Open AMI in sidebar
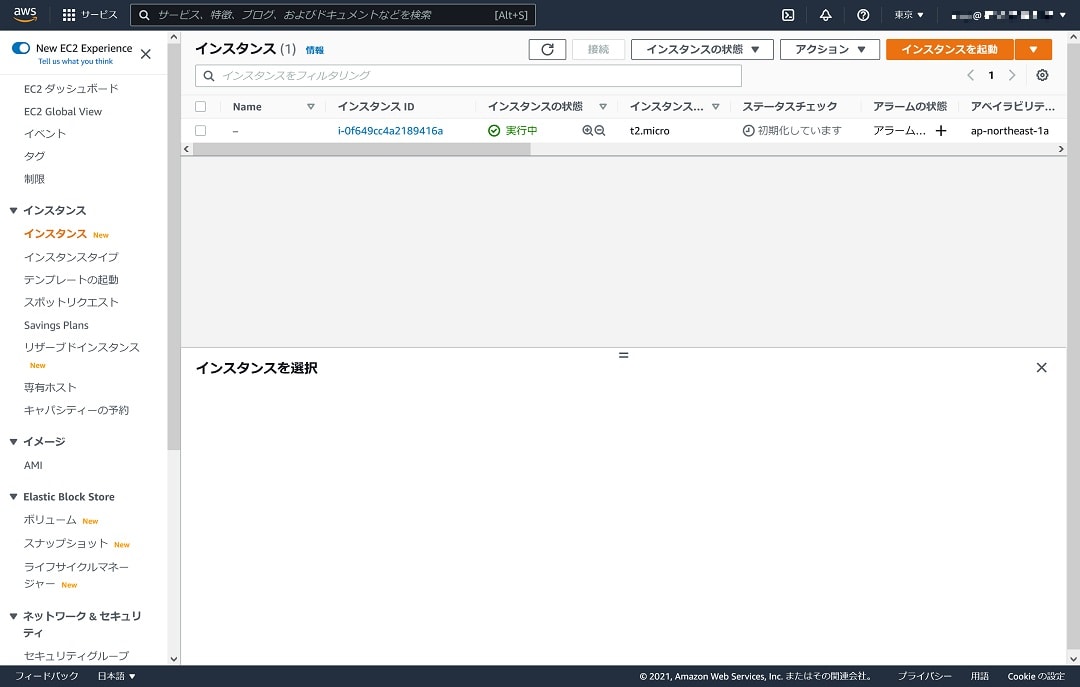The height and width of the screenshot is (687, 1080). [33, 465]
